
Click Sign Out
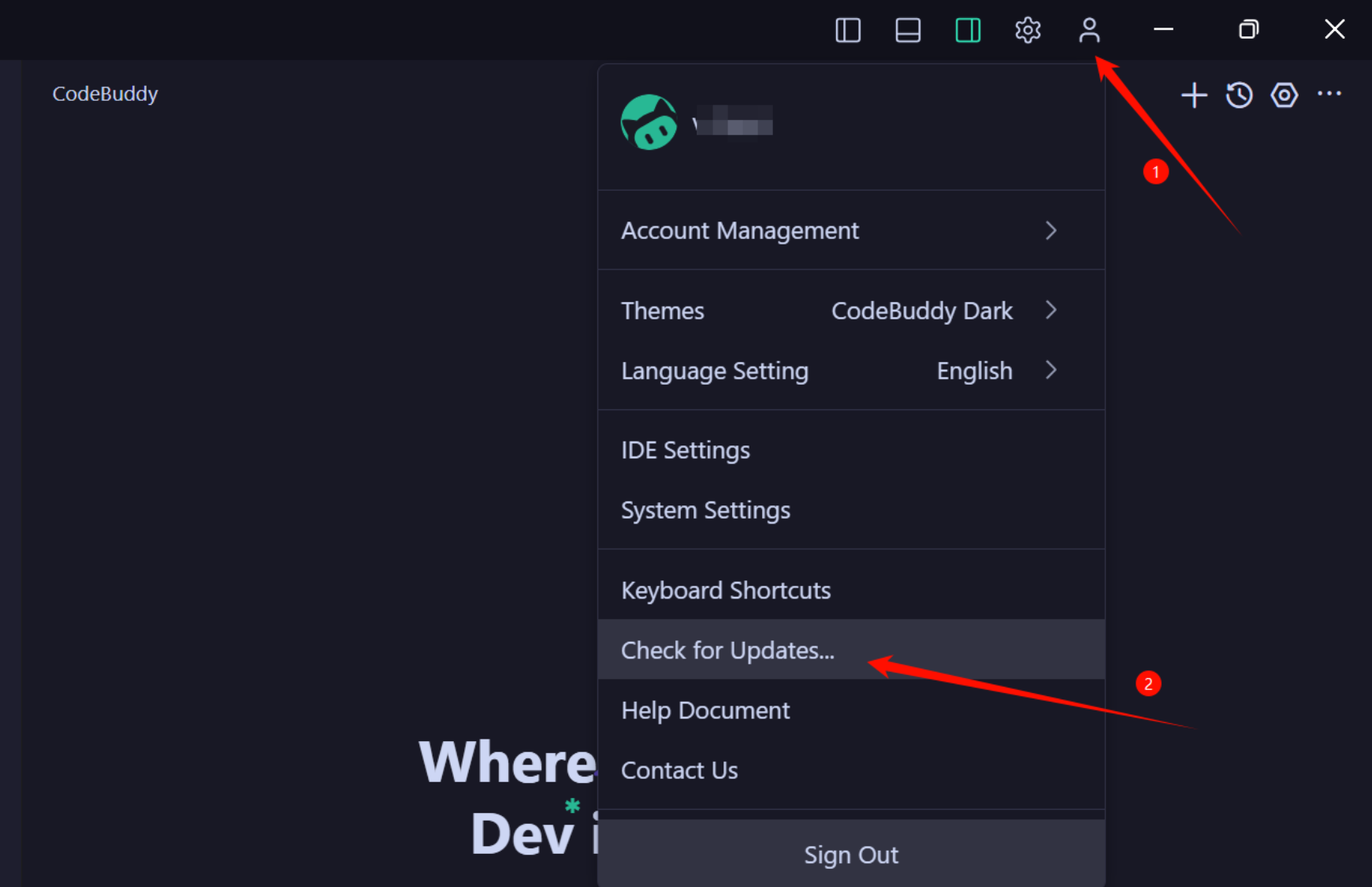tap(851, 854)
